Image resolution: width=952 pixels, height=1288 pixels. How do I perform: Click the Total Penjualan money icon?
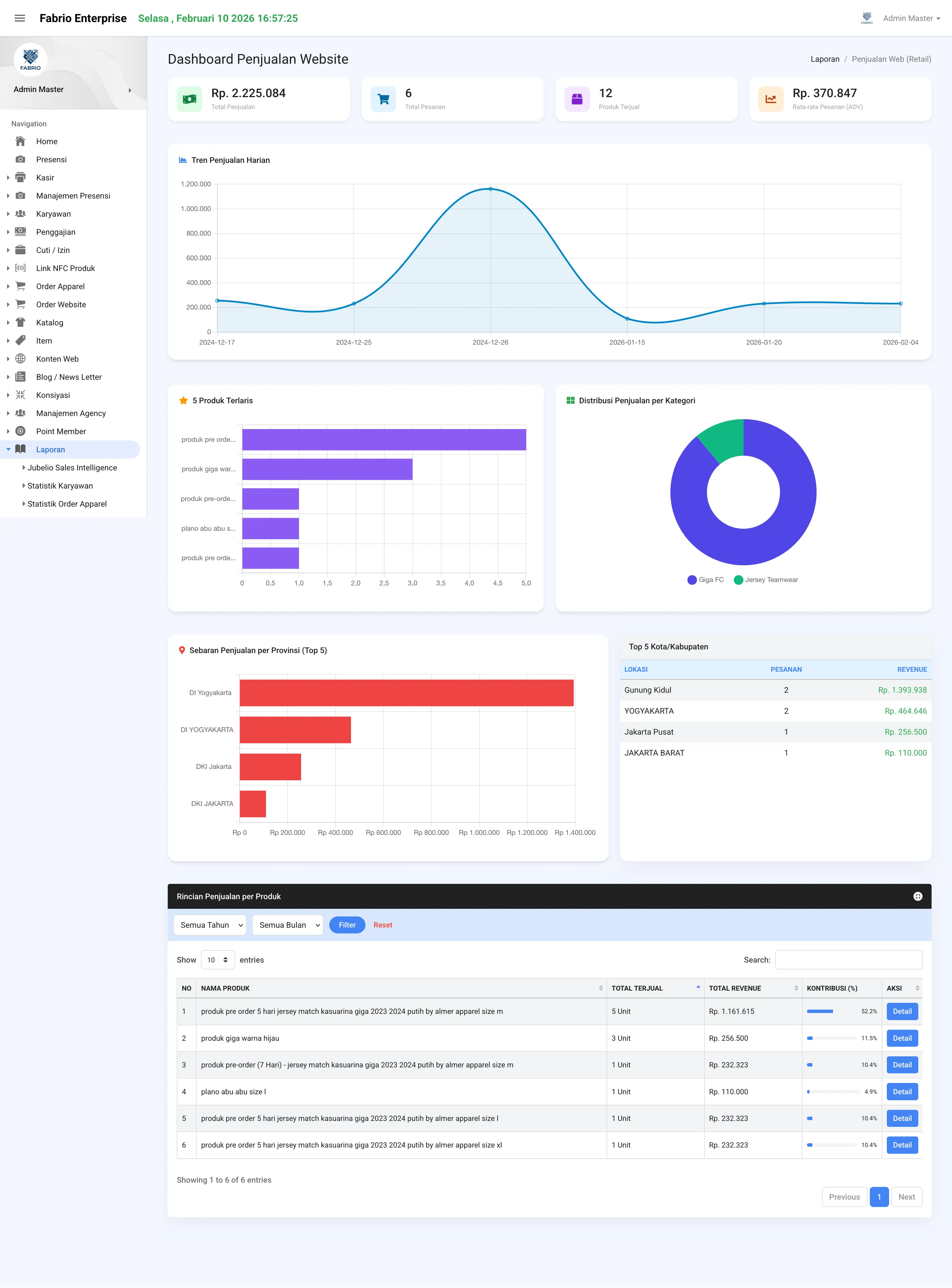190,99
